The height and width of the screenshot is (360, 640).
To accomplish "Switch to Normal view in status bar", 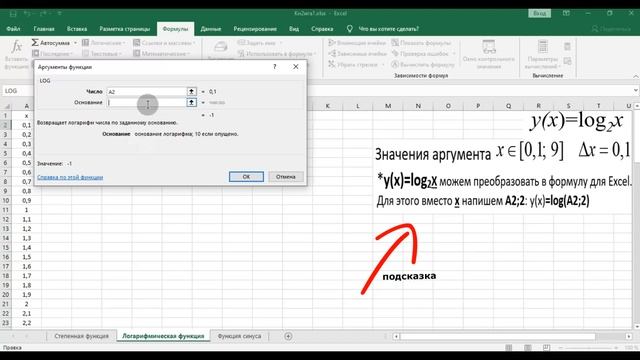I will (509, 348).
